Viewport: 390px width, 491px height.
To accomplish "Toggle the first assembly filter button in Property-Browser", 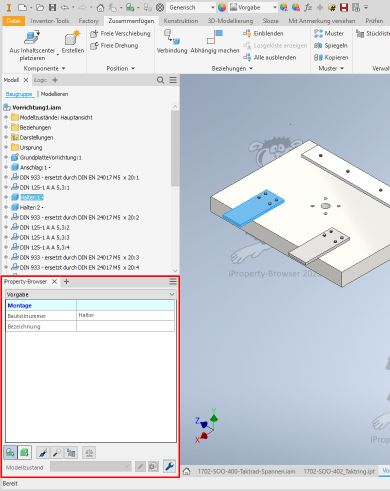I will (10, 452).
